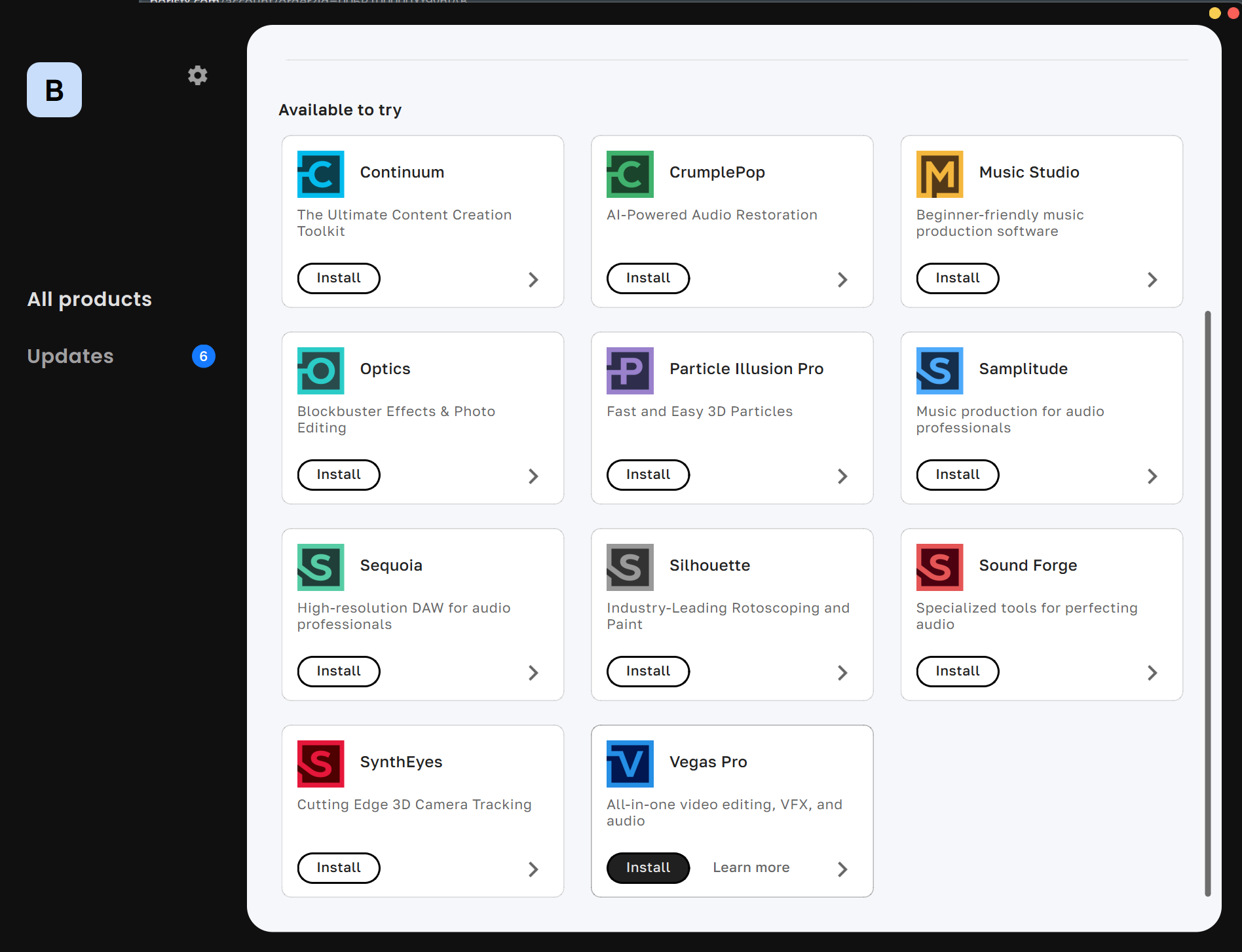
Task: Install Sound Forge
Action: (x=958, y=672)
